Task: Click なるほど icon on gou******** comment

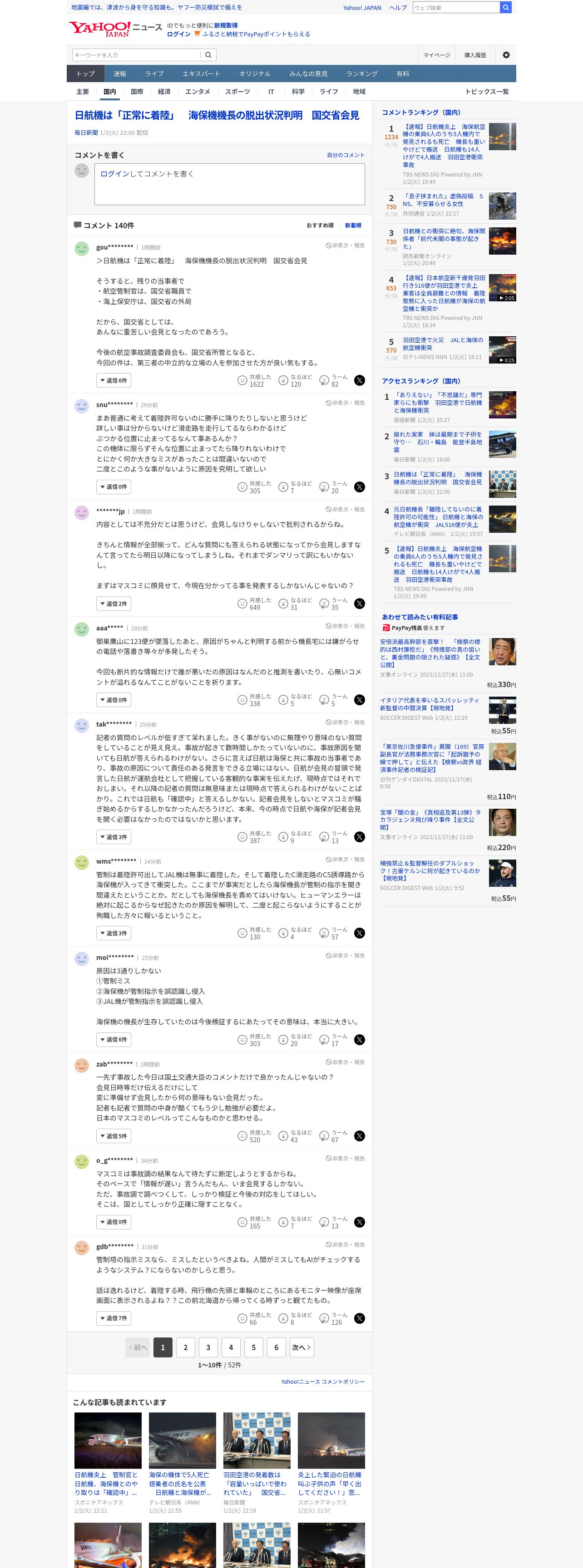Action: 283,380
